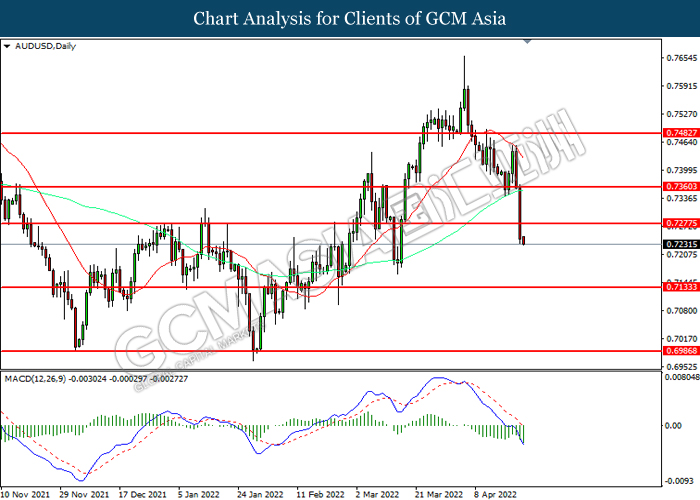Viewport: 700px width, 500px height.
Task: Click the AUDUSD,Daily chart title
Action: [x=45, y=46]
